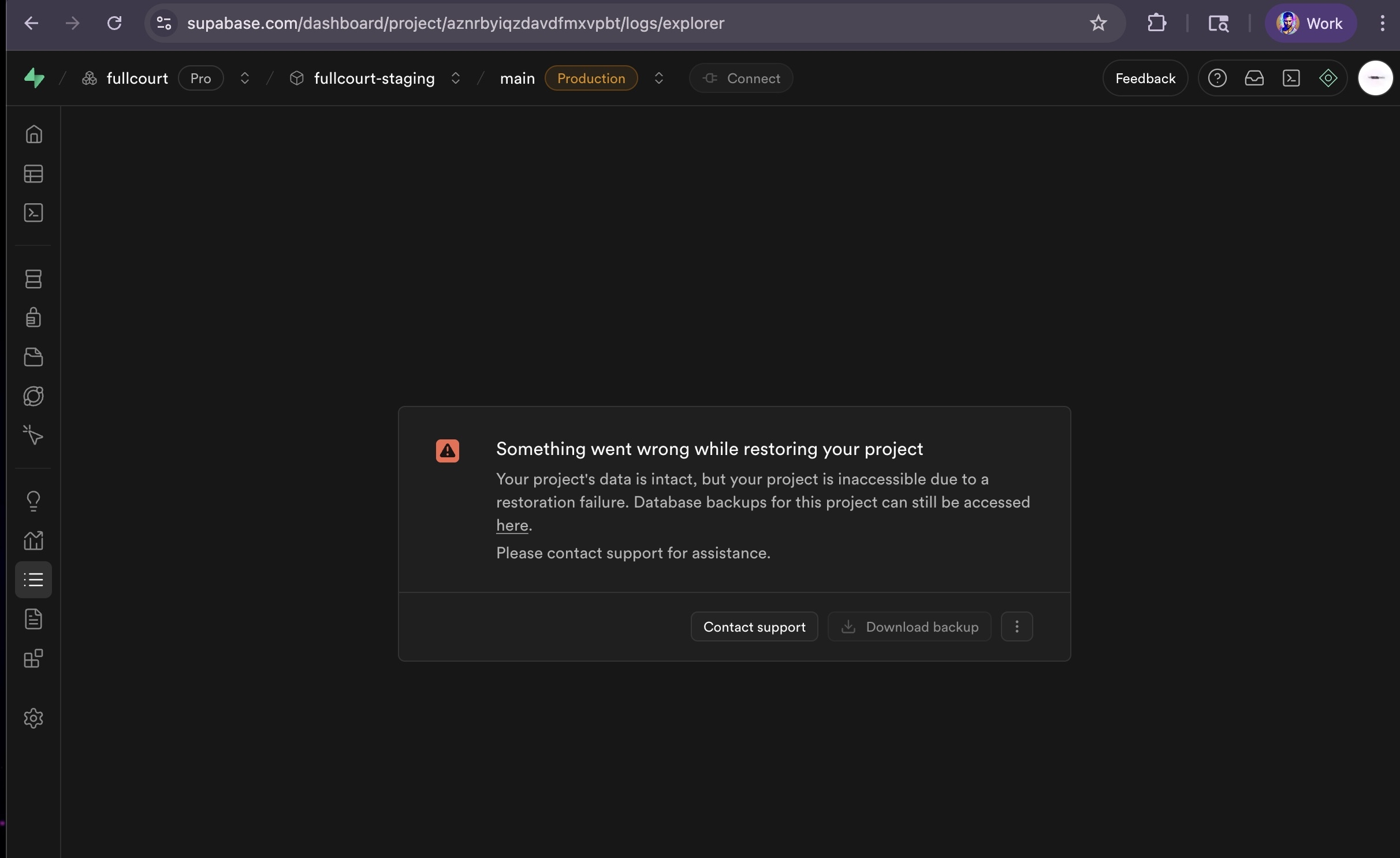This screenshot has height=858, width=1400.
Task: Expand the fullcourt organization switcher
Action: tap(245, 78)
